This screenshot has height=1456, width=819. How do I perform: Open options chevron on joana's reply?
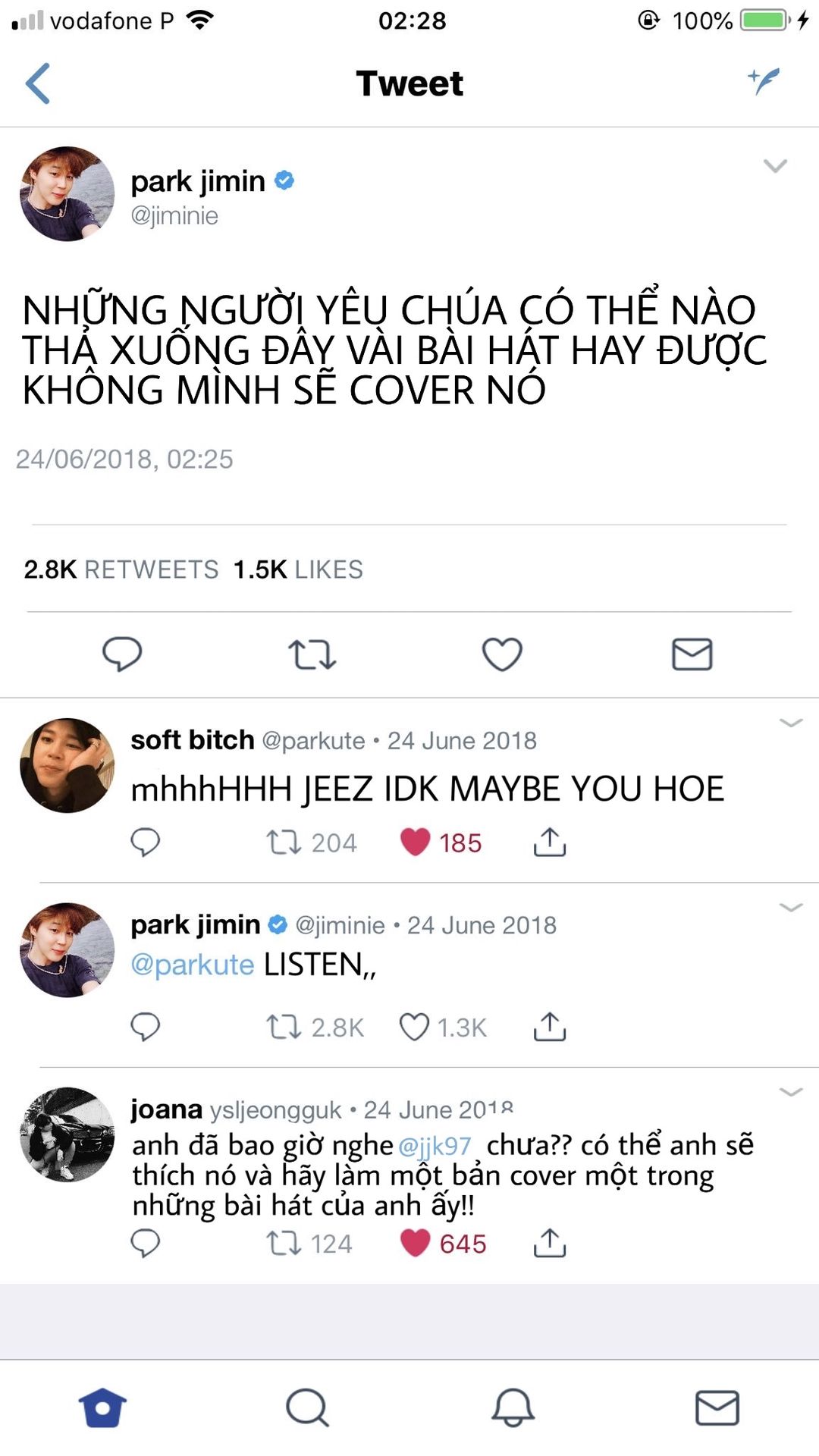[791, 1092]
